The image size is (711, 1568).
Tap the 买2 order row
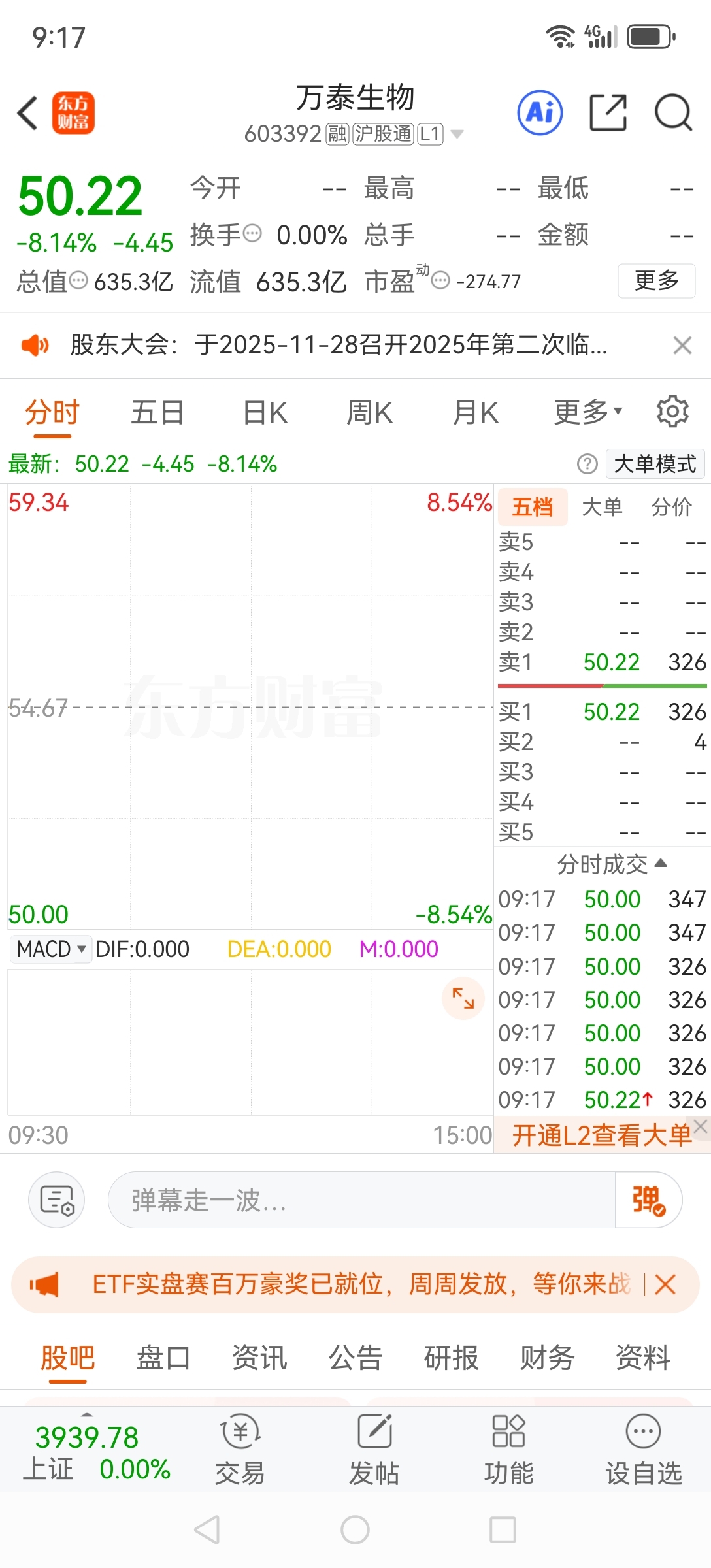pyautogui.click(x=603, y=742)
